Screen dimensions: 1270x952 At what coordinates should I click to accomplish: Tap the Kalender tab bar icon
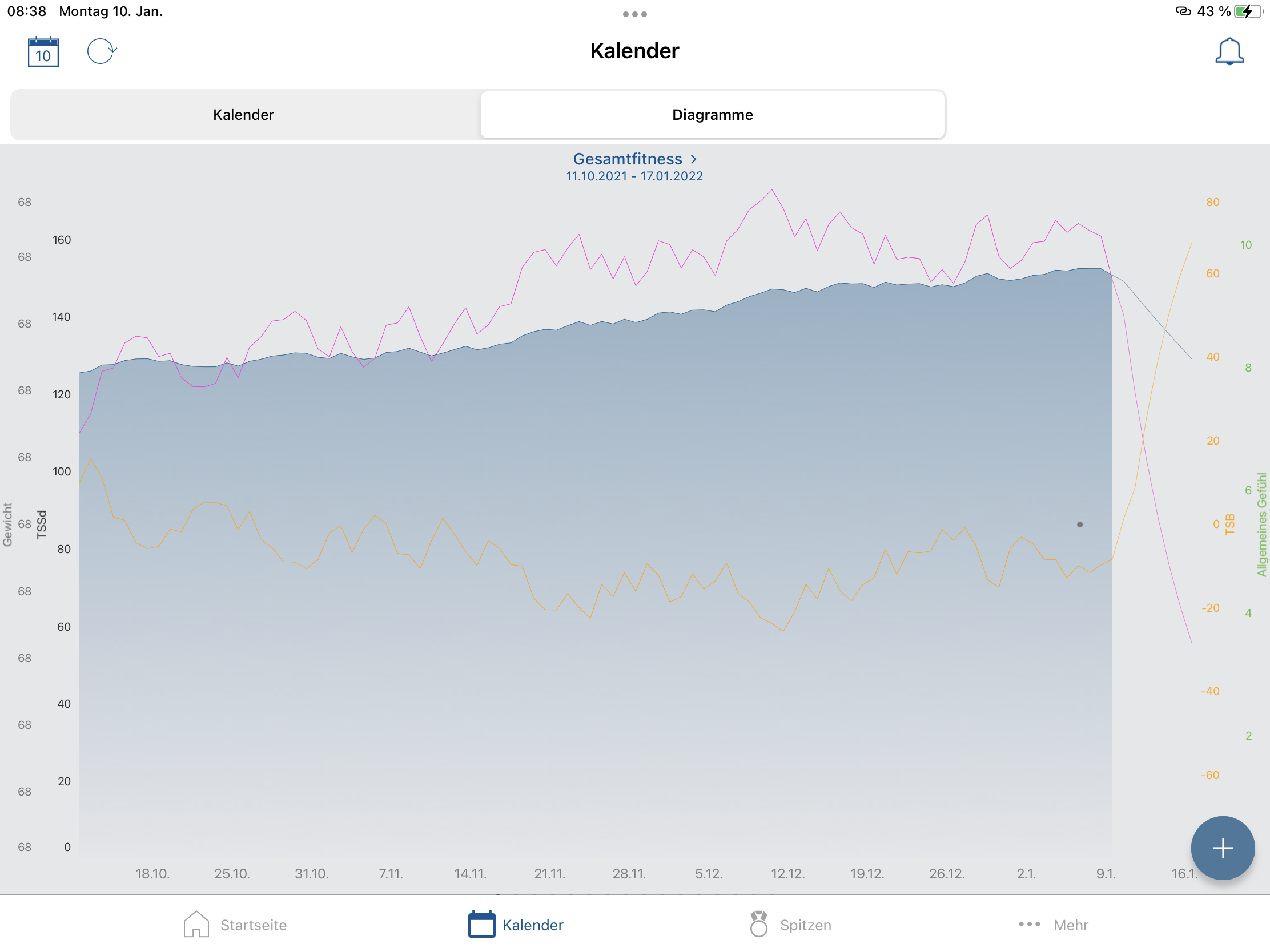coord(481,925)
